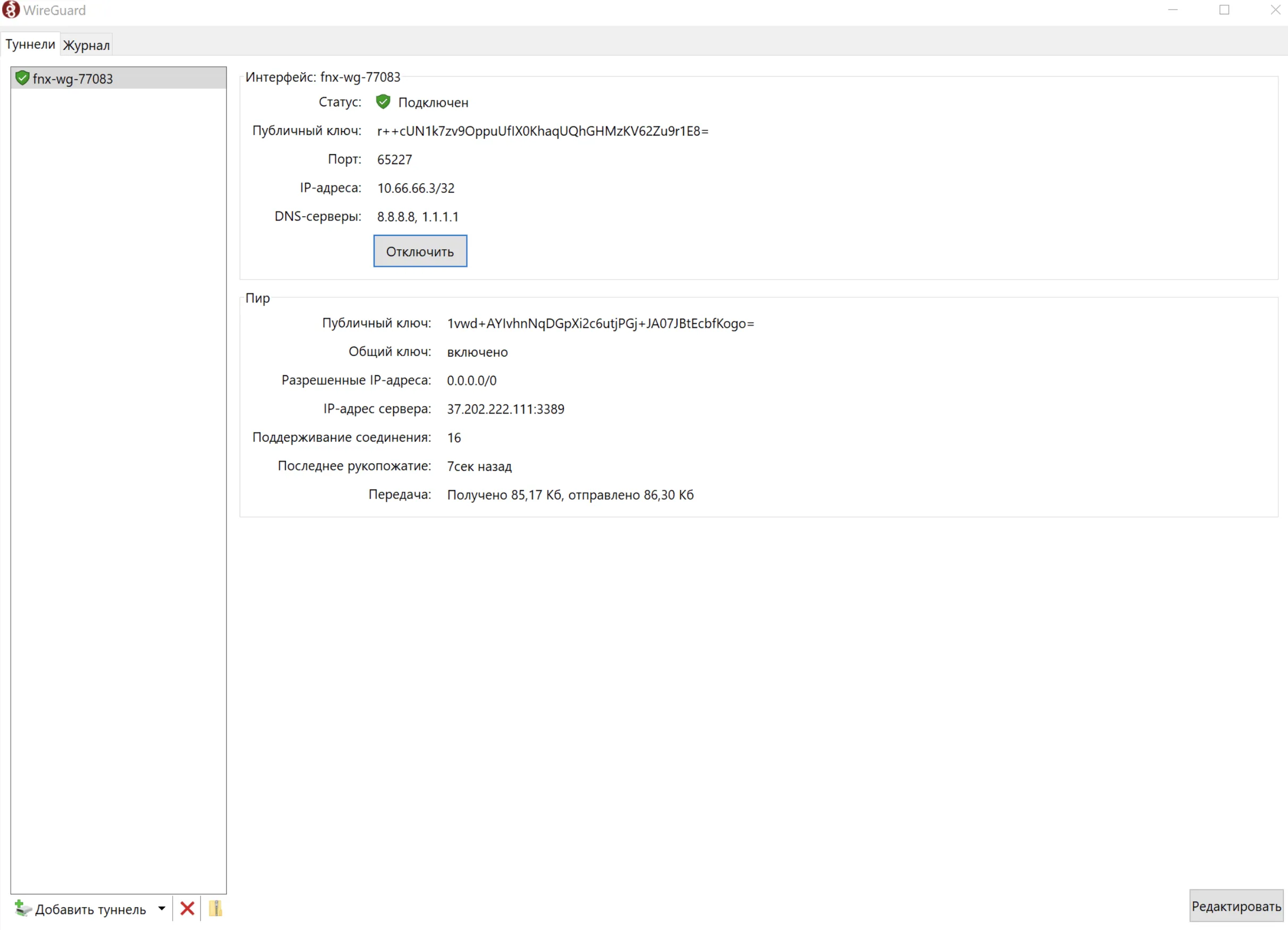Click IP address 10.66.66.3/32
Viewport: 1288px width, 930px height.
416,188
